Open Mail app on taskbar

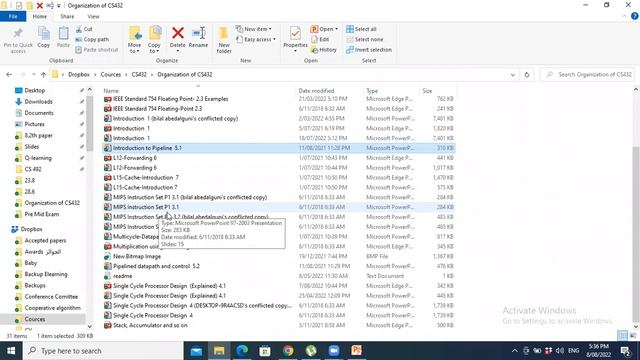pyautogui.click(x=196, y=351)
